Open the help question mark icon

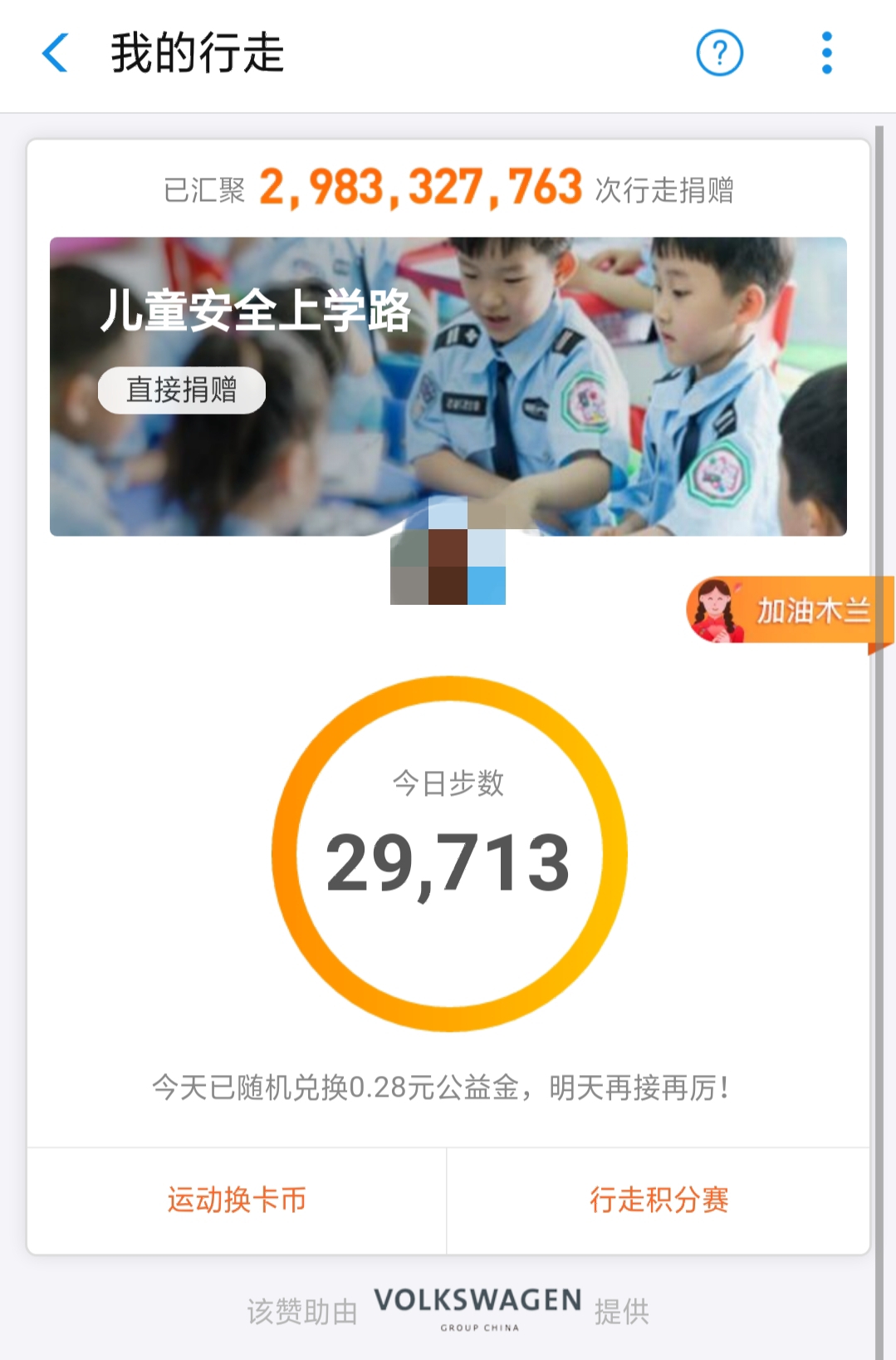719,53
